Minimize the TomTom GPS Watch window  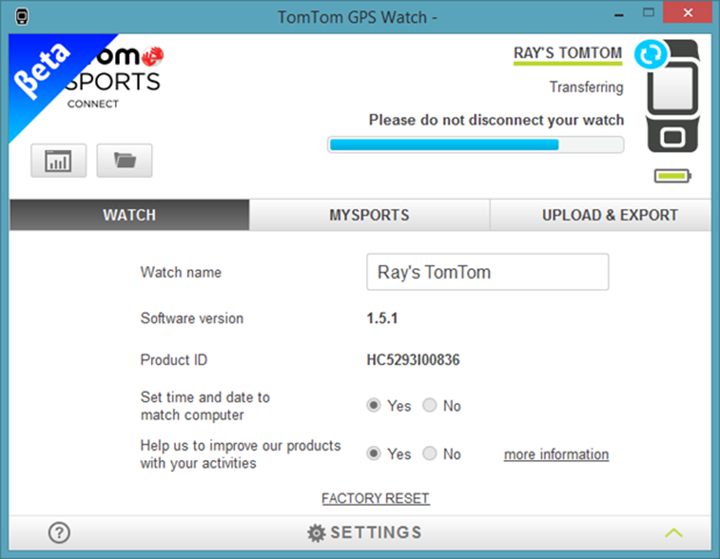pos(619,15)
